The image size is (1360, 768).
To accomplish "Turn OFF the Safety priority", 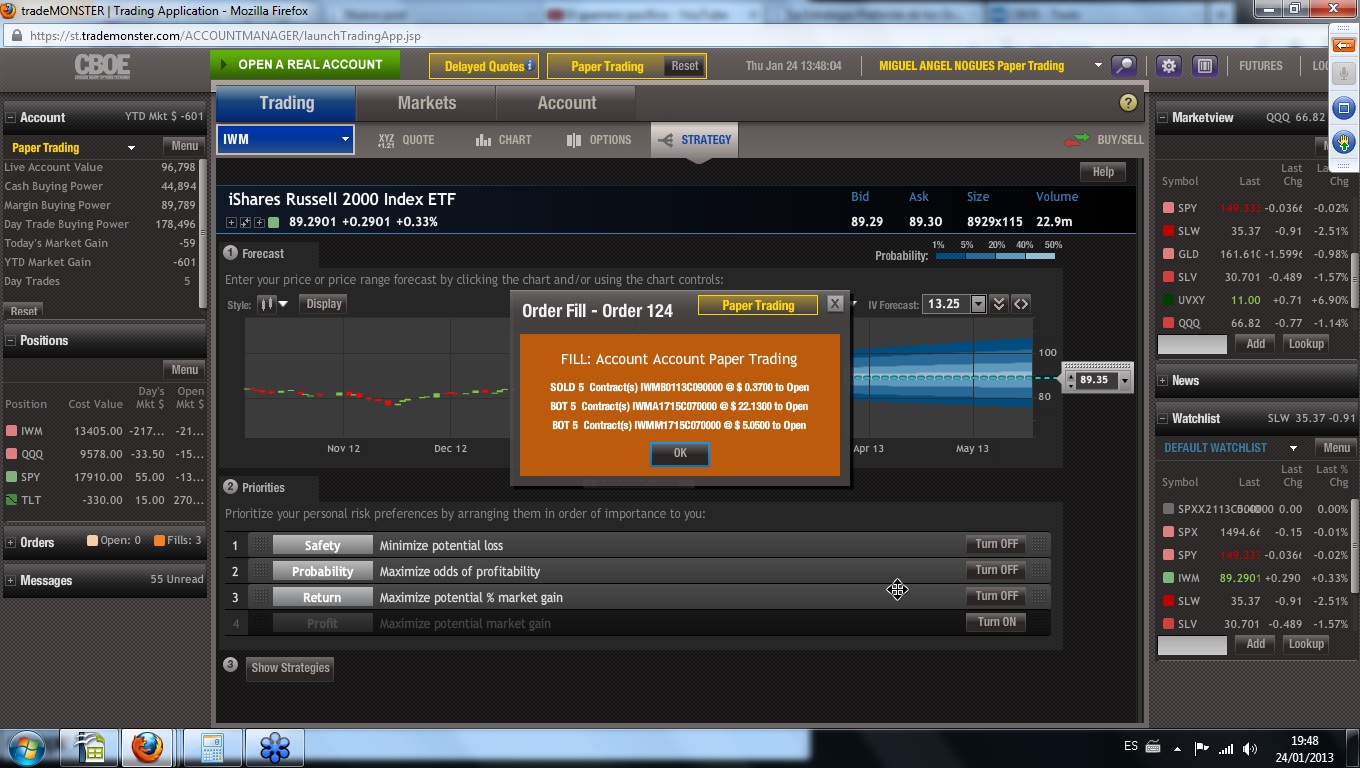I will [997, 544].
